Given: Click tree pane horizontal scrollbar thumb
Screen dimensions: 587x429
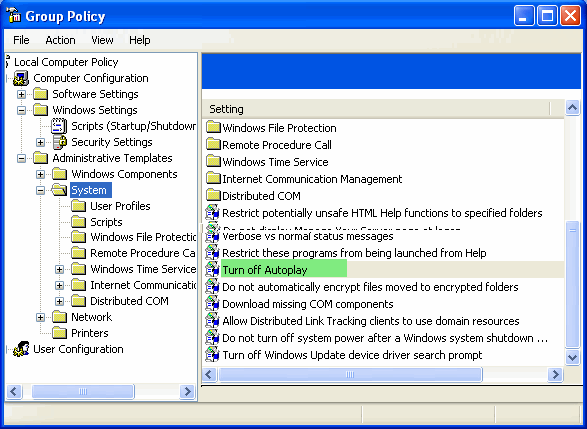Looking at the screenshot, I should (x=83, y=392).
